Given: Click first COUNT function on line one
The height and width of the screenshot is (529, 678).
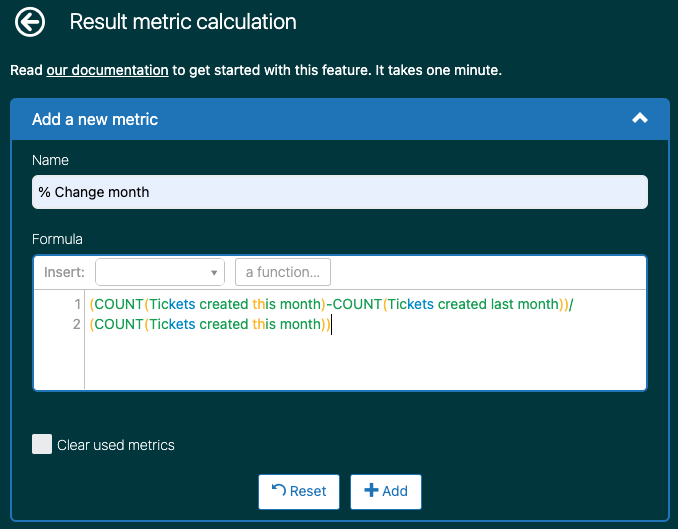Looking at the screenshot, I should tap(118, 304).
